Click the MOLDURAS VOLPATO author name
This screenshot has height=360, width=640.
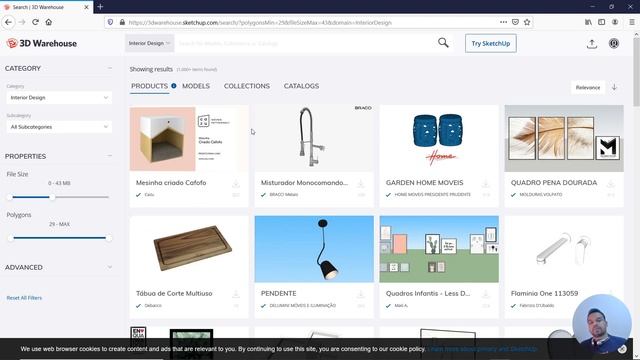[540, 195]
